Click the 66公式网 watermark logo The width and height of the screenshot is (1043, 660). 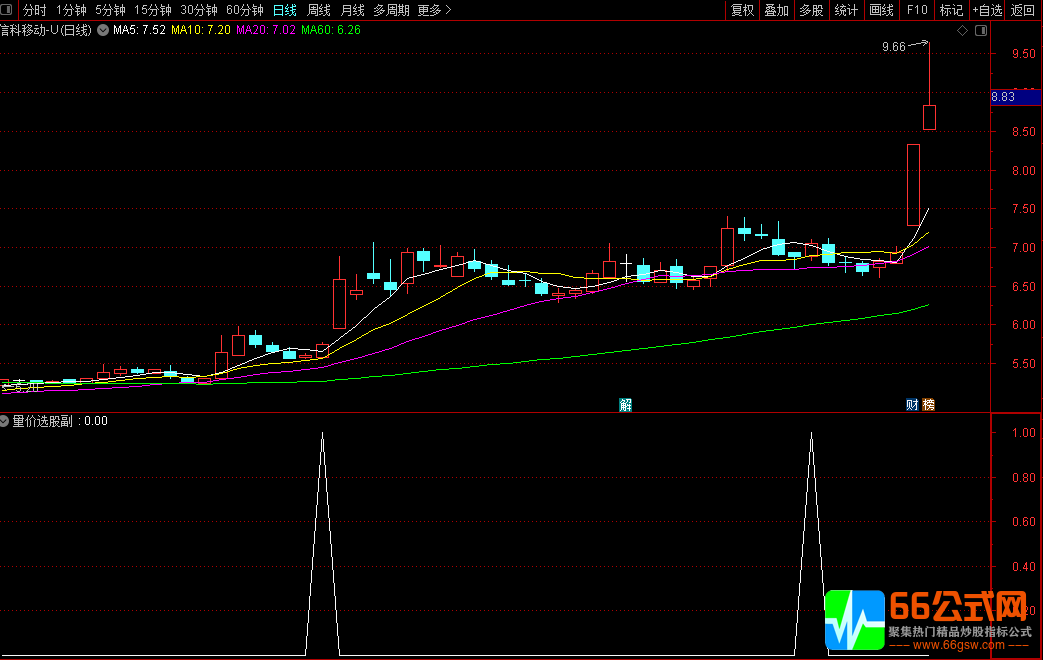pos(930,619)
